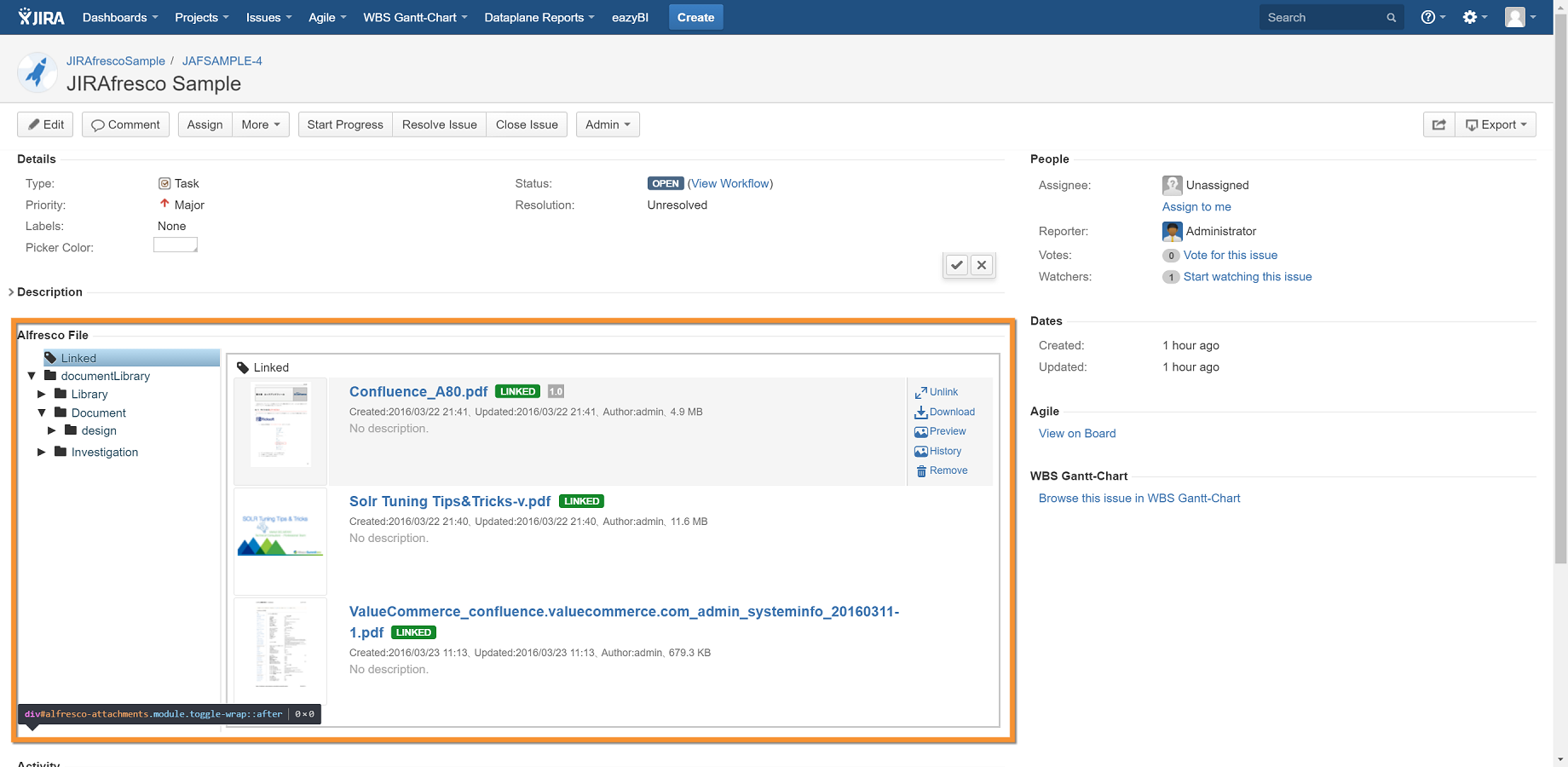Collapse the Document folder
1568x767 pixels.
coord(42,412)
